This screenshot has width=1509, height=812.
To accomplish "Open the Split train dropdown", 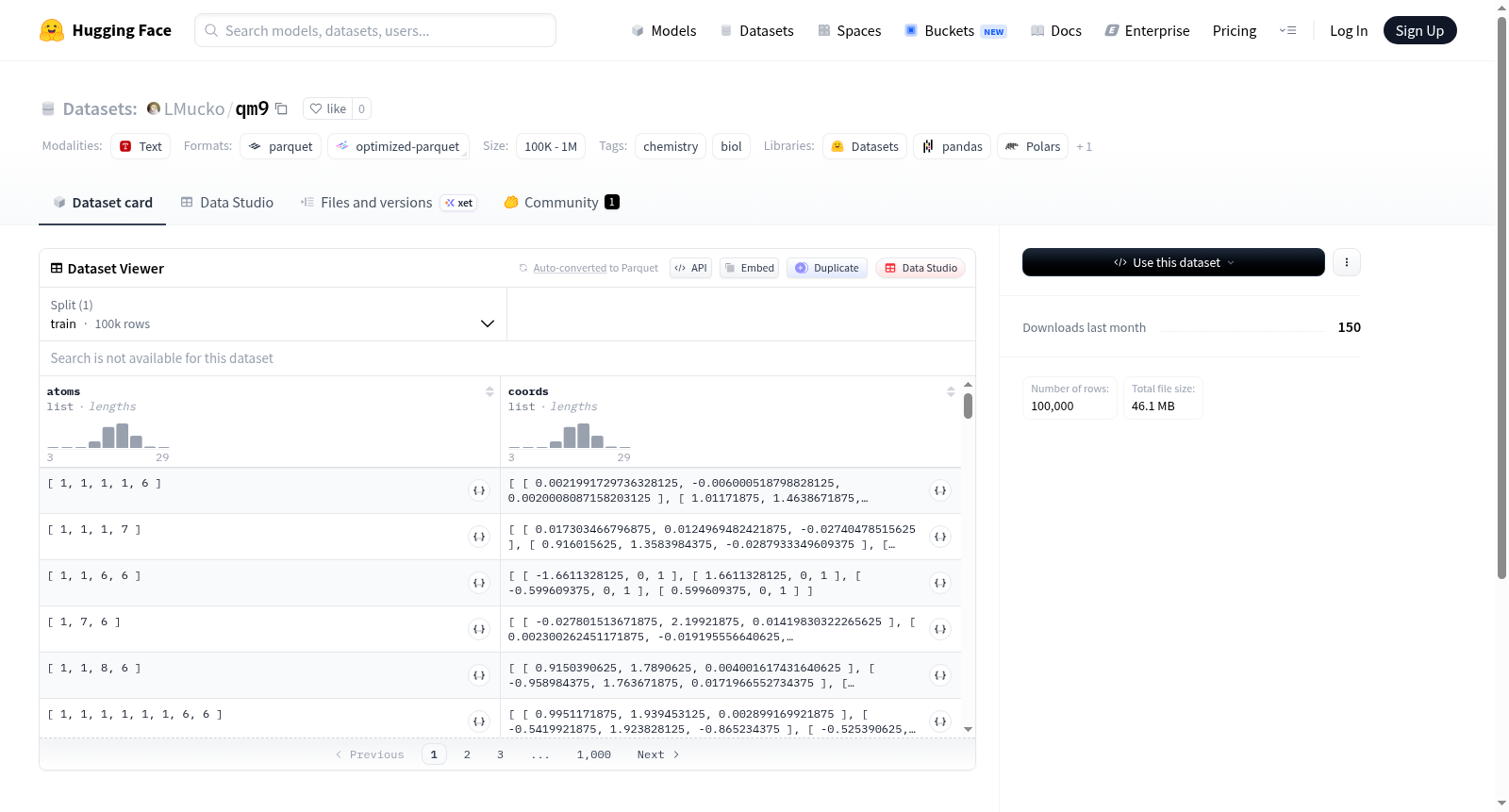I will click(274, 314).
